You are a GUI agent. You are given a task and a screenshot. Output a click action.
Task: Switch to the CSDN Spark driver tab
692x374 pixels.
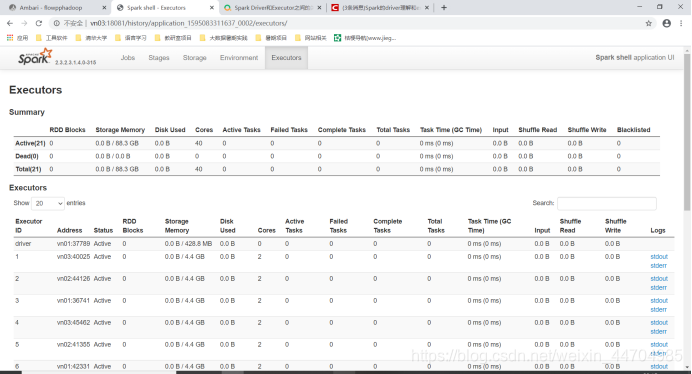tap(380, 8)
